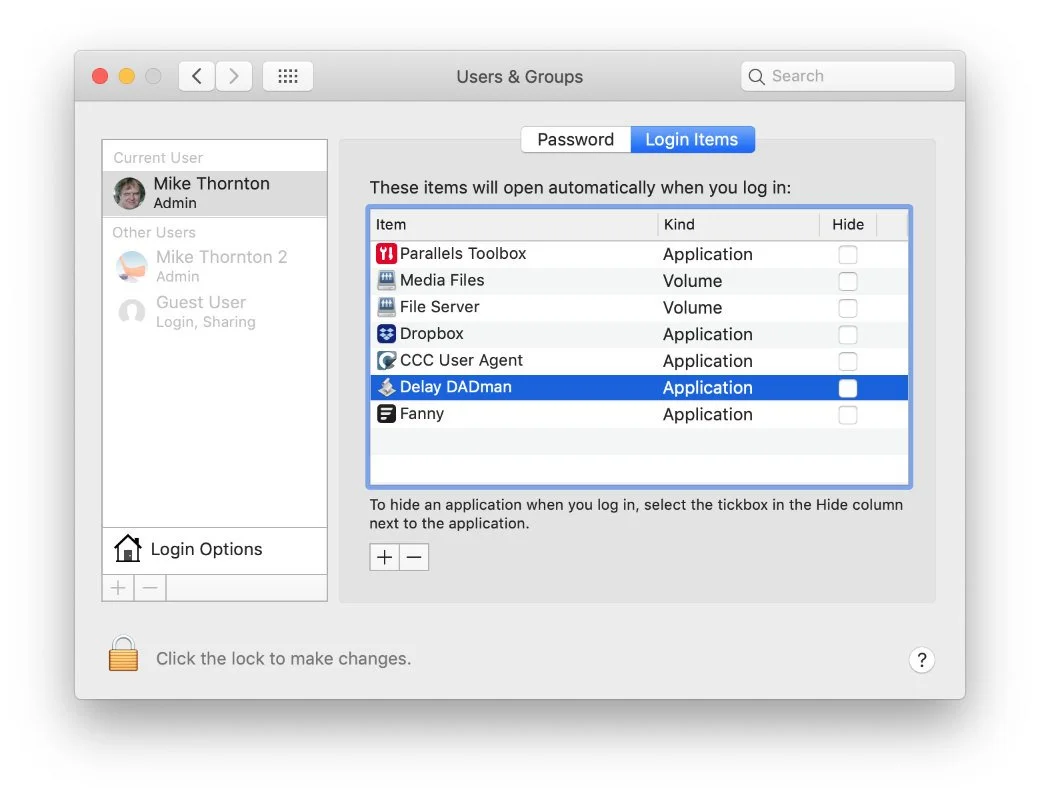1040x798 pixels.
Task: Click the Parallels Toolbox app icon
Action: point(386,253)
